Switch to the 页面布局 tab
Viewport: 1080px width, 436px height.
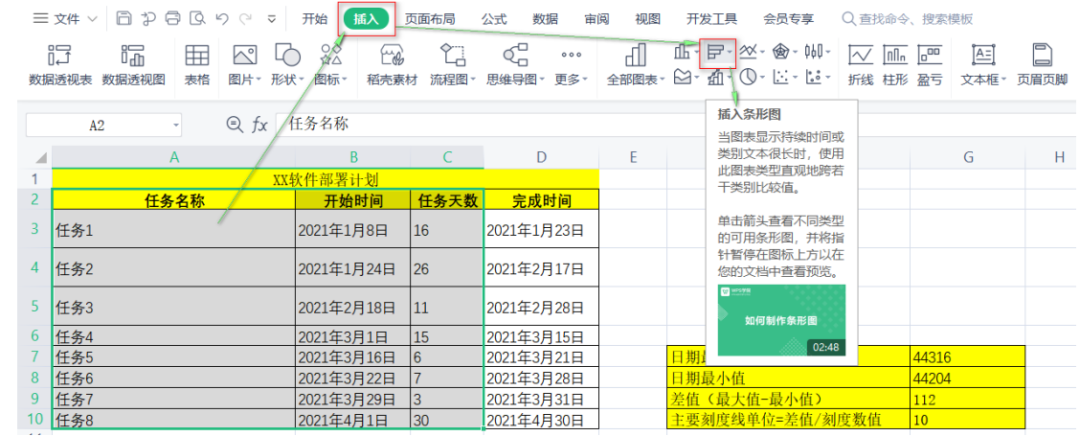tap(431, 19)
